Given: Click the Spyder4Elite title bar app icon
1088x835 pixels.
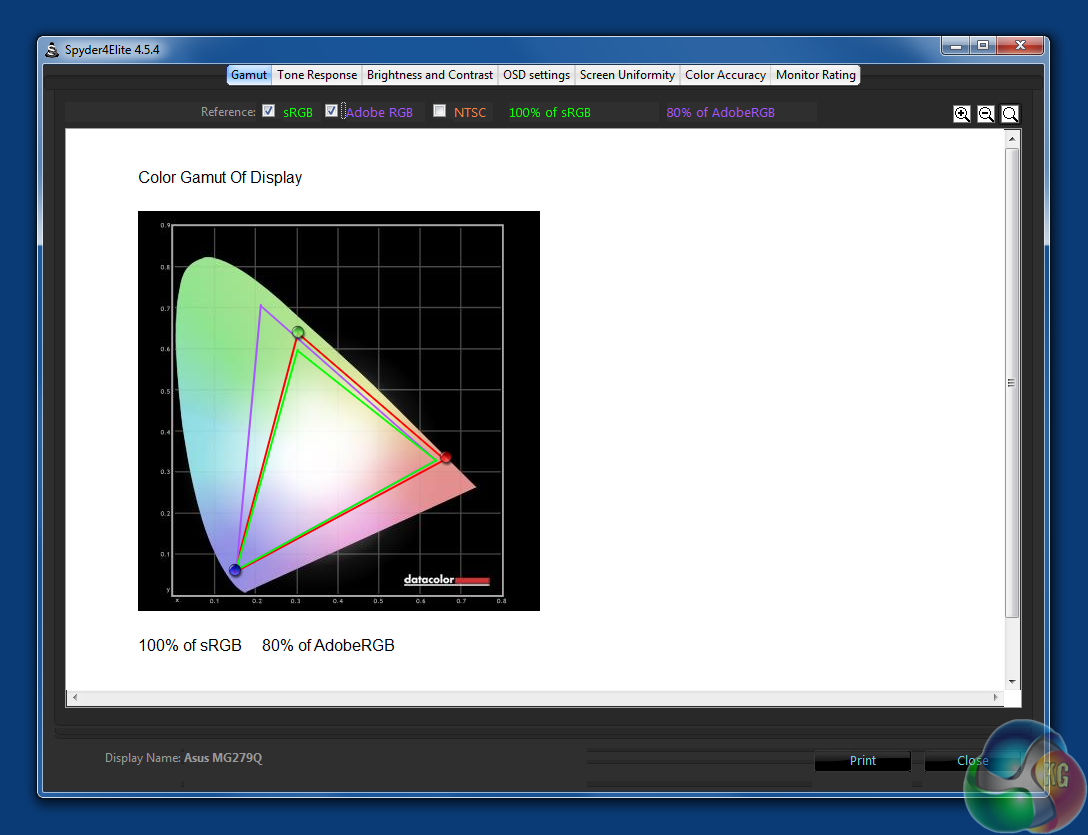Looking at the screenshot, I should 52,49.
